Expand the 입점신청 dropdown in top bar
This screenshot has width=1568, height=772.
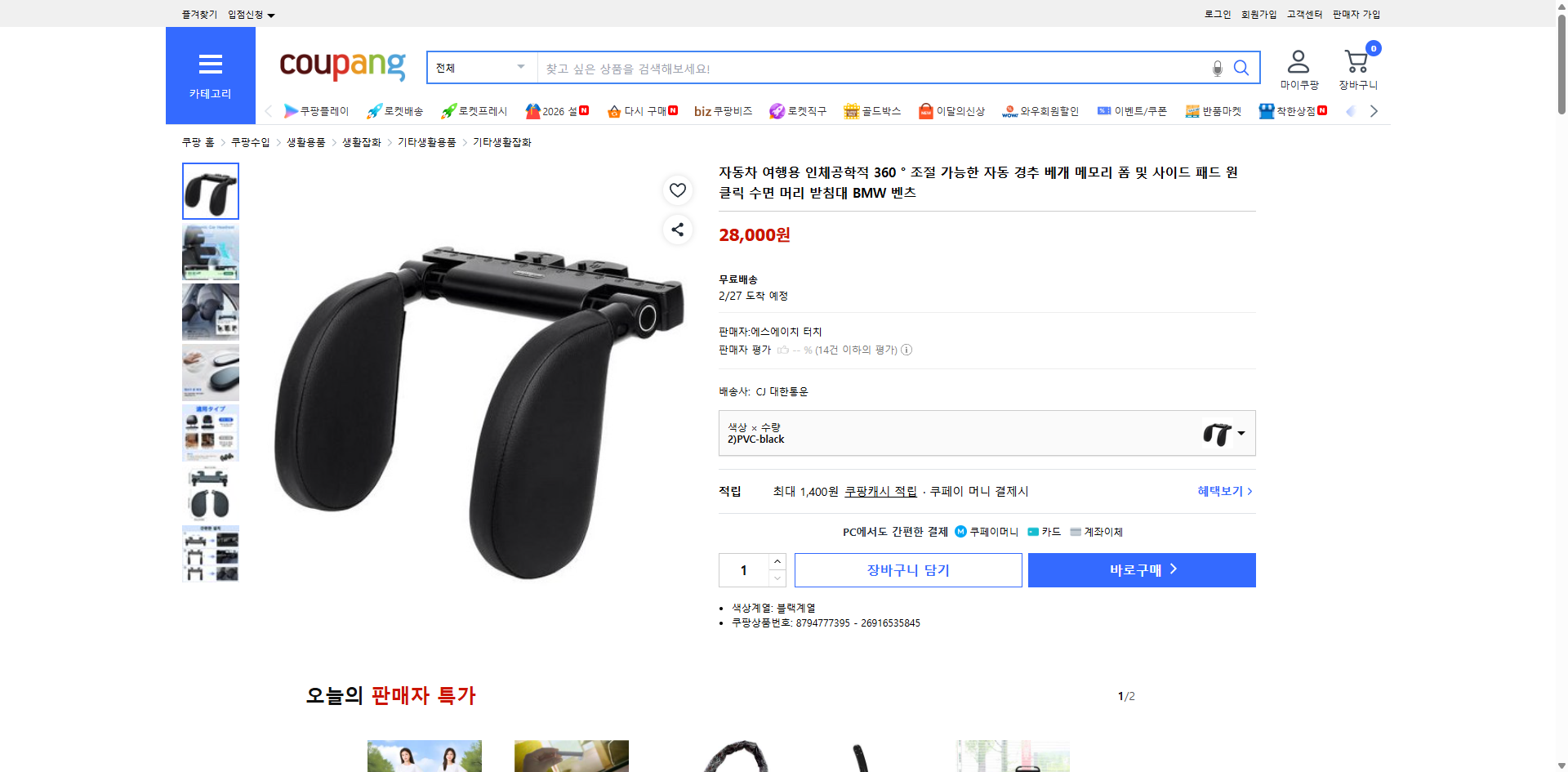(249, 14)
